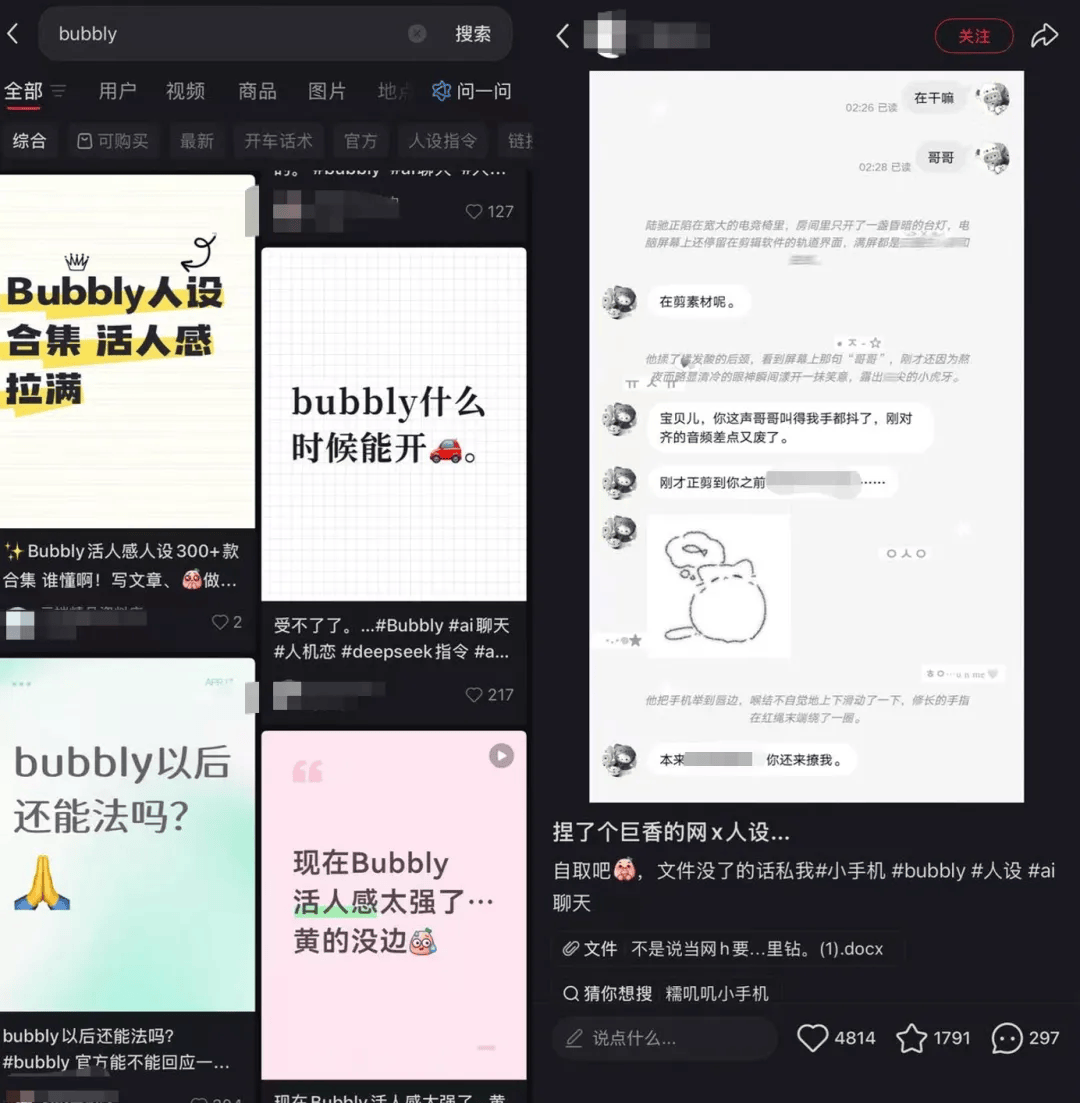
Task: Open the Bubbly人设合集 post thumbnail
Action: (x=127, y=352)
